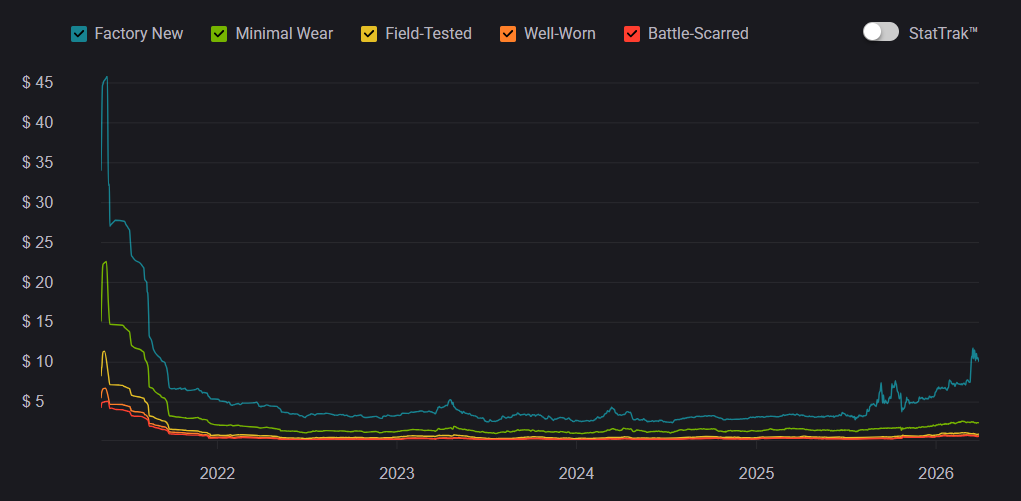Click the Factory New legend label
1021x501 pixels.
139,34
